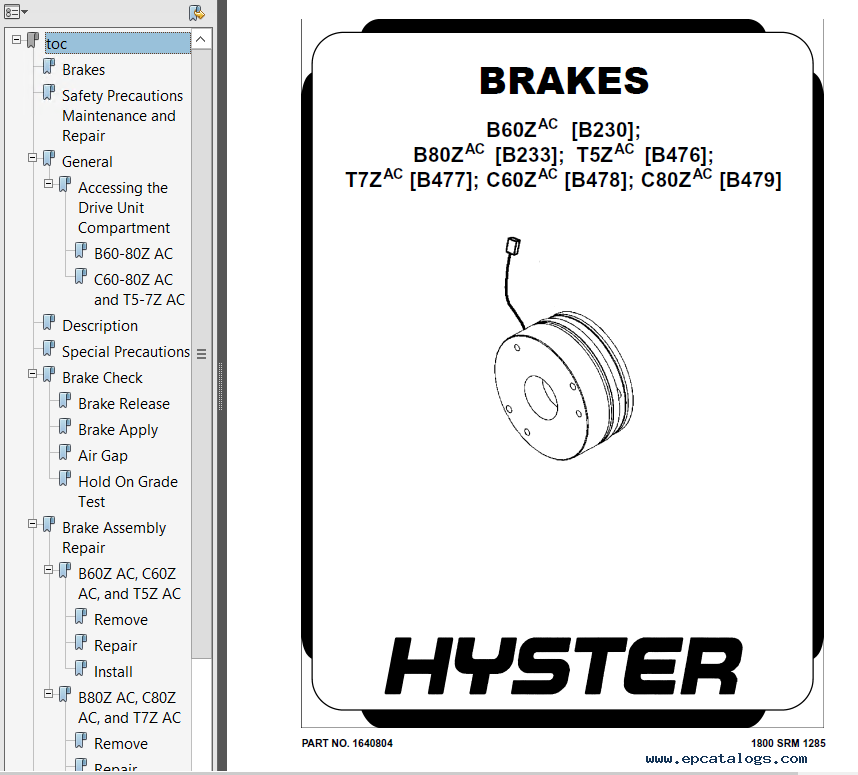Image resolution: width=858 pixels, height=775 pixels.
Task: Open the bookmarks options dropdown menu
Action: (x=16, y=11)
